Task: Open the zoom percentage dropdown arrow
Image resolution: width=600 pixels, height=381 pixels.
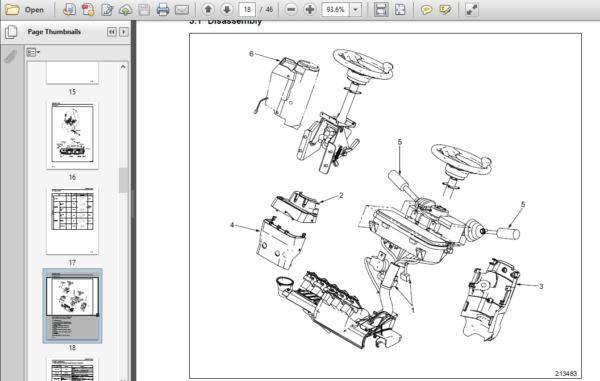Action: coord(355,10)
